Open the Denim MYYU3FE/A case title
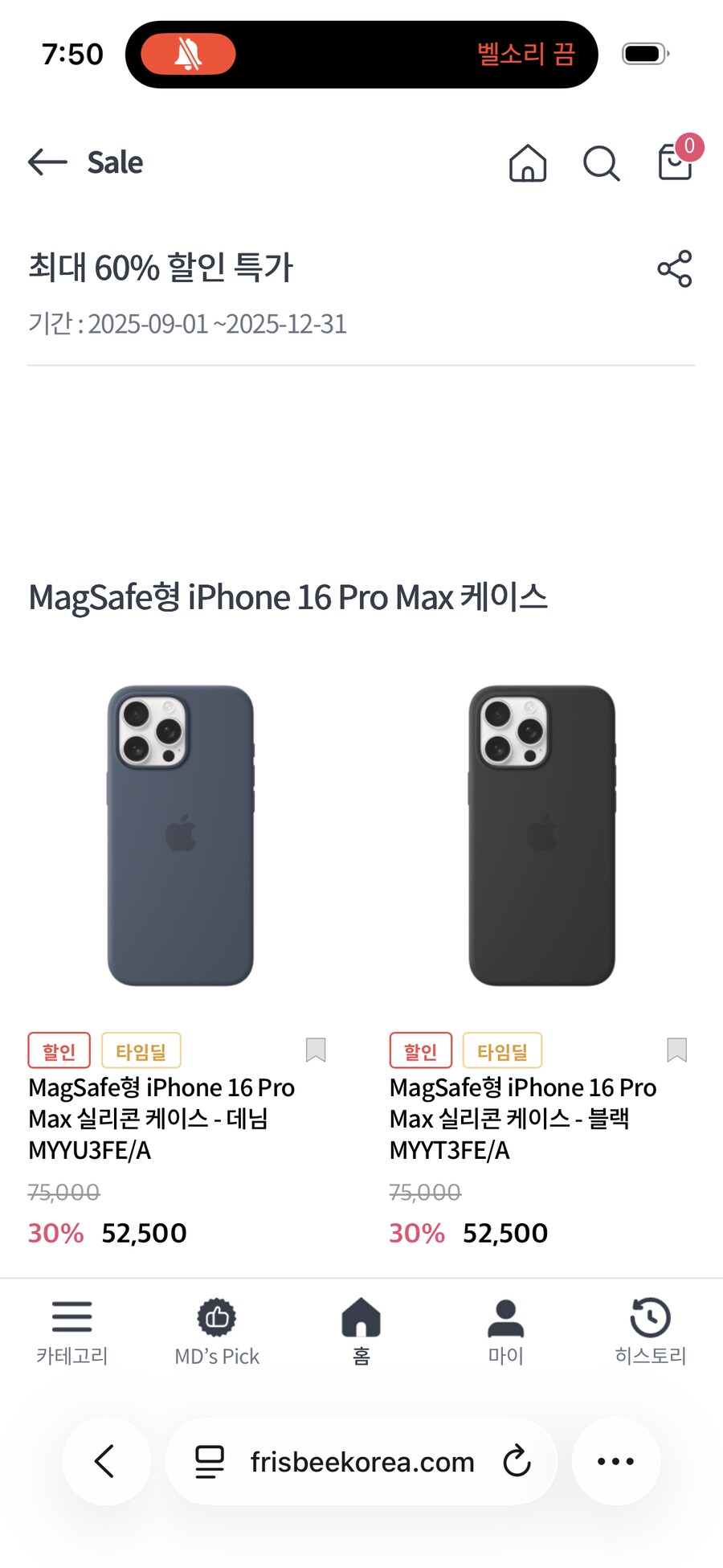The image size is (723, 1568). point(161,1119)
